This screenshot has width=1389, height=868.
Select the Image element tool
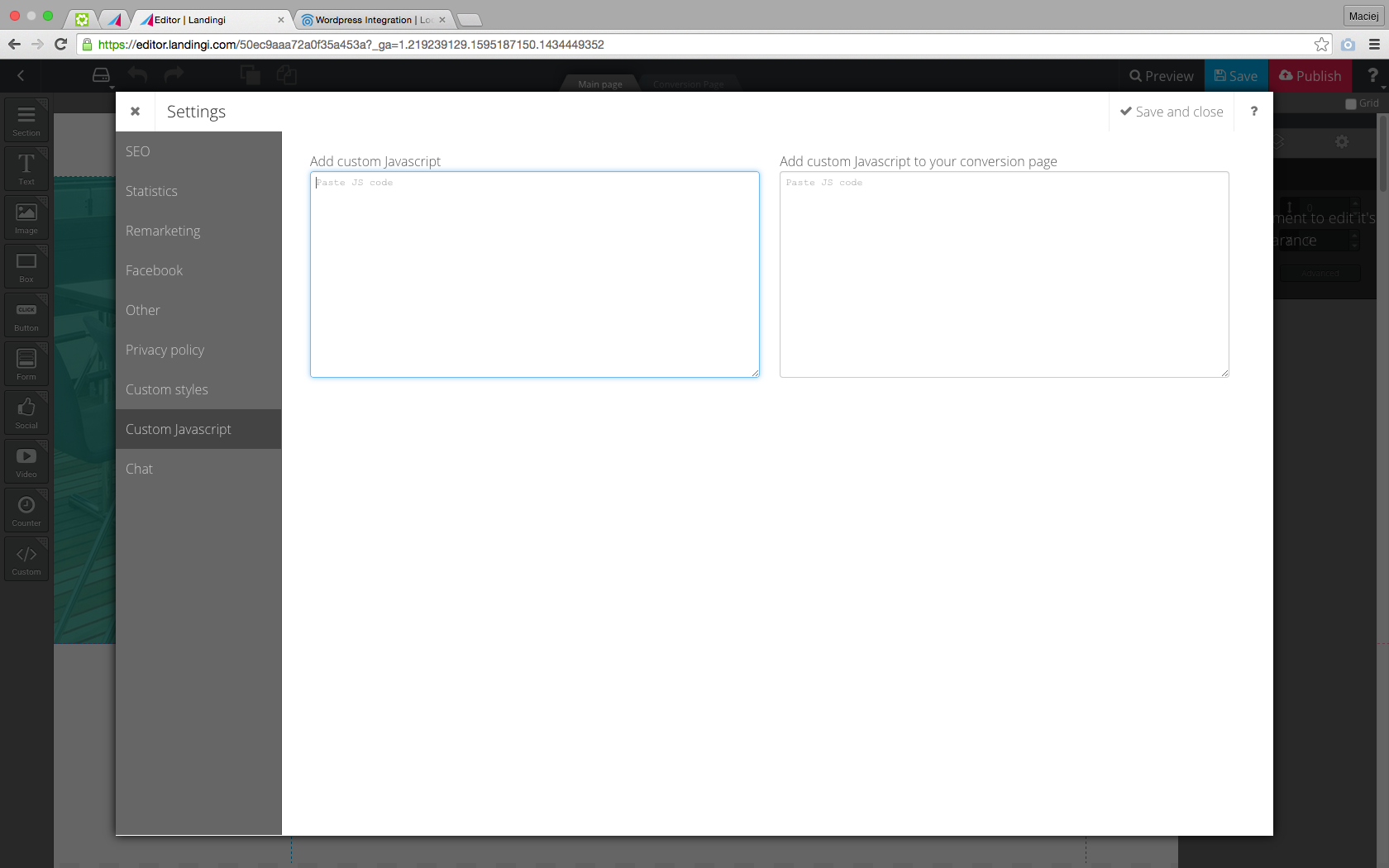[x=26, y=217]
